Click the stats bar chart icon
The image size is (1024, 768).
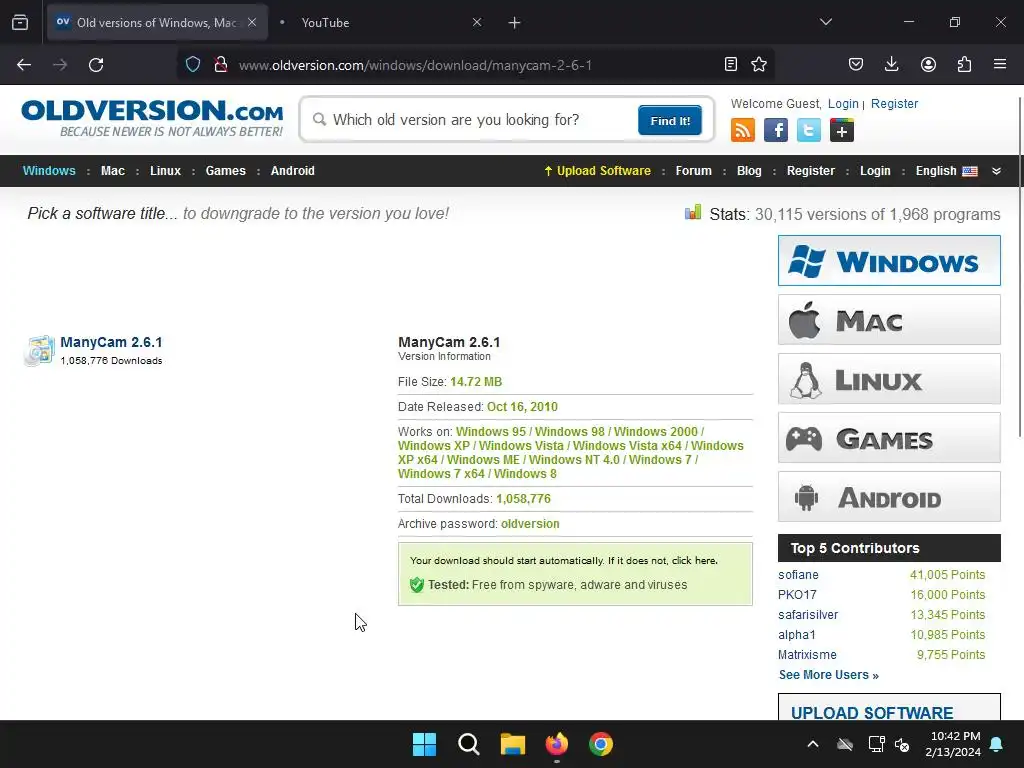click(693, 212)
